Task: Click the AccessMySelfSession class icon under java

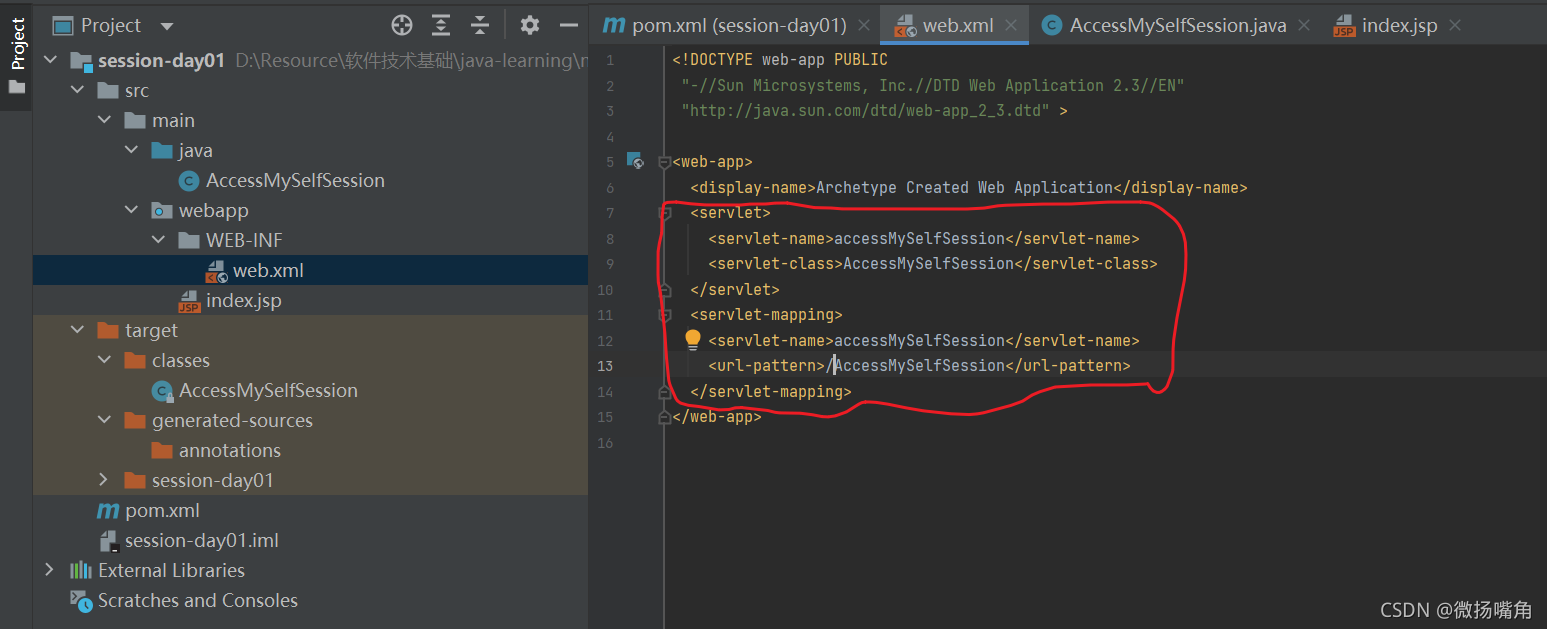Action: (190, 180)
